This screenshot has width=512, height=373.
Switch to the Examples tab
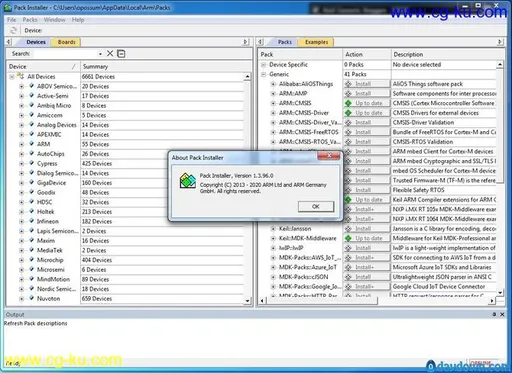(316, 42)
